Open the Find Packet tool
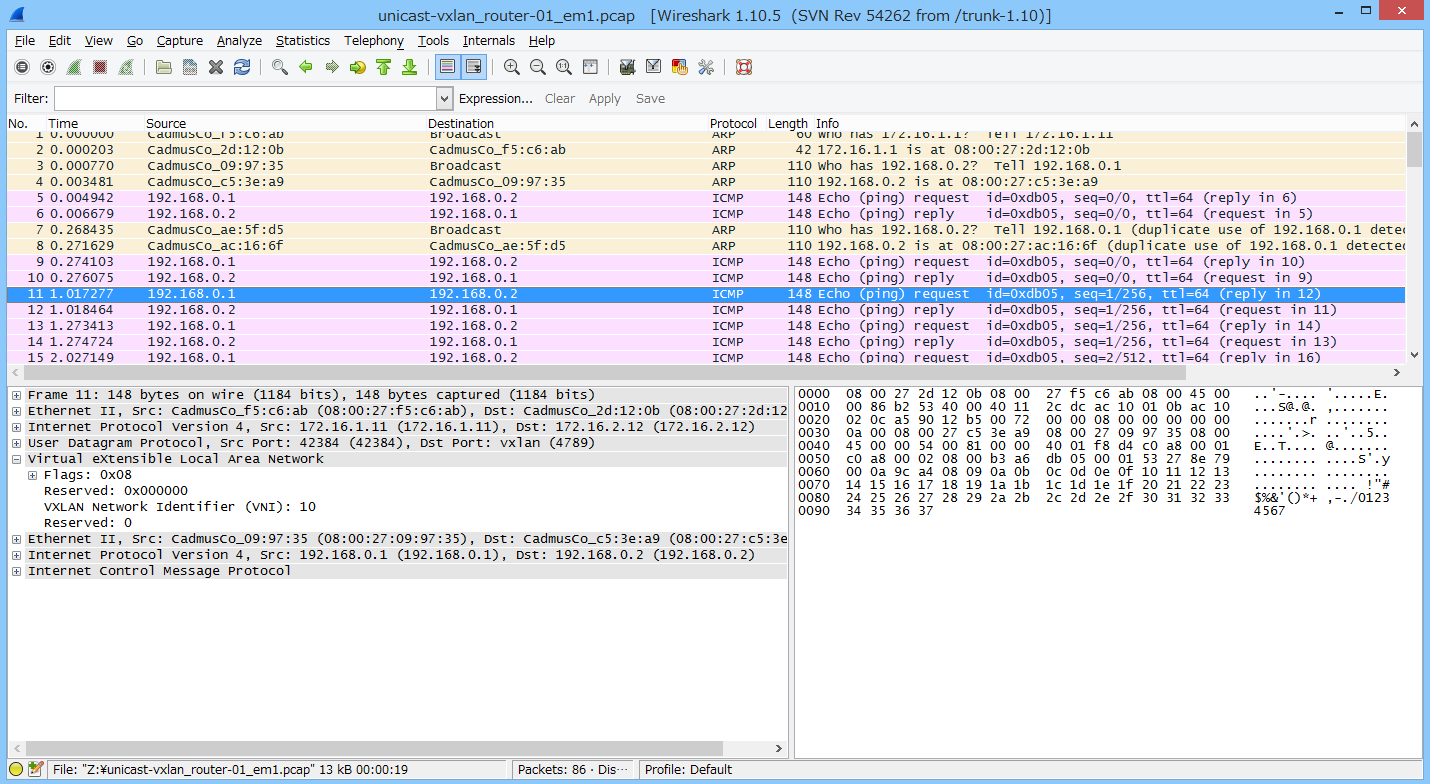The height and width of the screenshot is (784, 1430). 279,67
